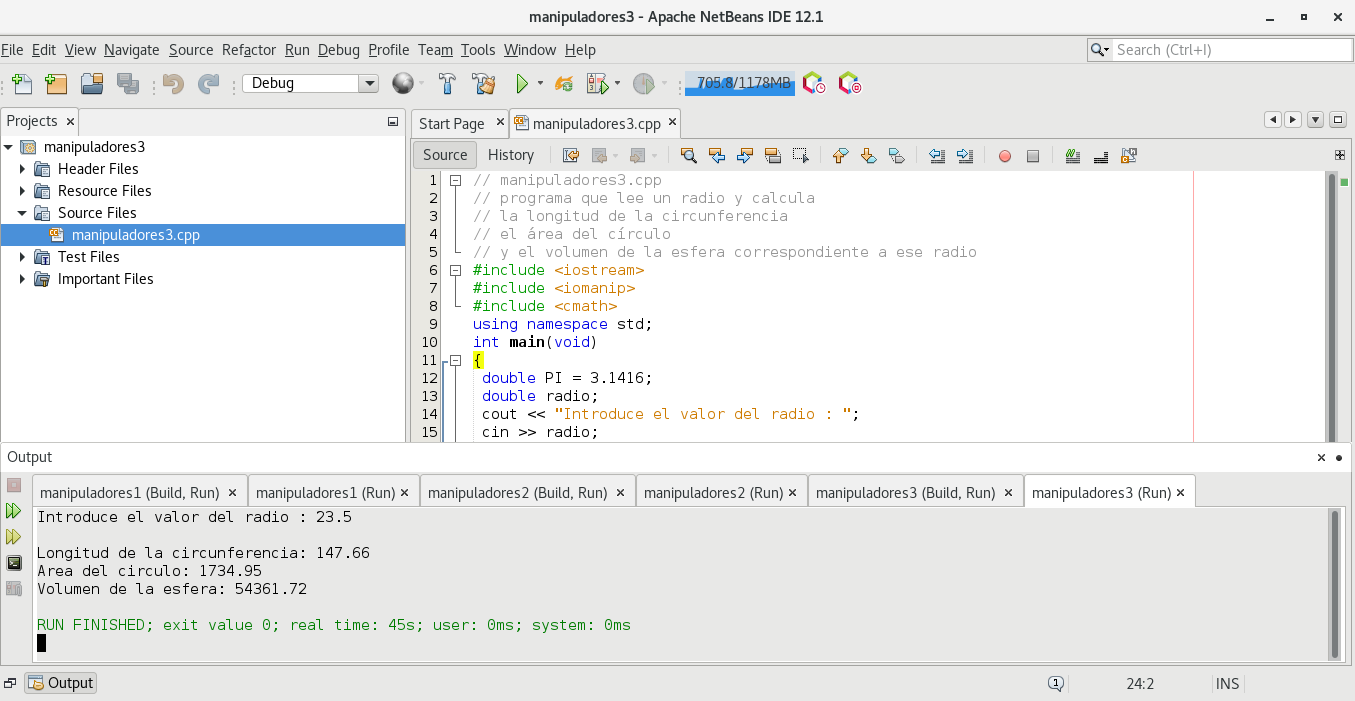Select manipuladores3.cpp in project tree
This screenshot has width=1355, height=701.
pos(135,235)
